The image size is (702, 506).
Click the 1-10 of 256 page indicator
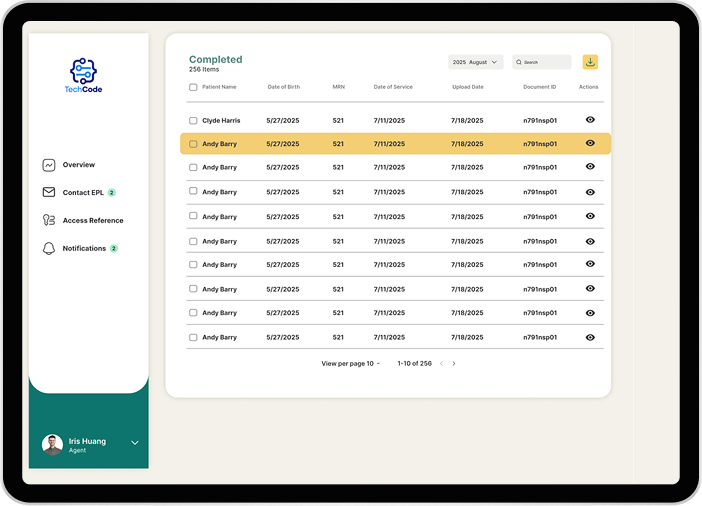click(415, 364)
